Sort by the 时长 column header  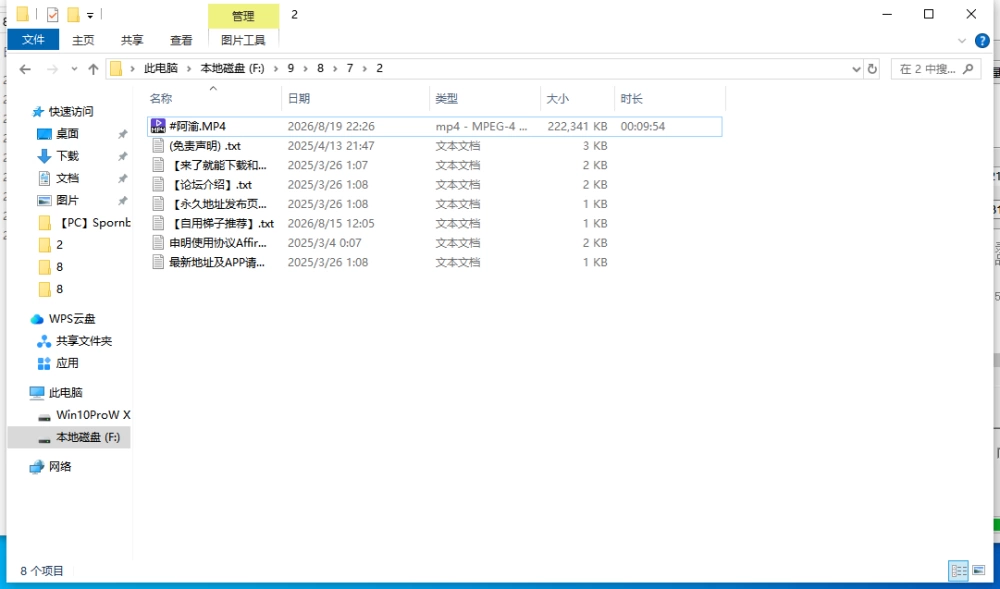point(670,99)
